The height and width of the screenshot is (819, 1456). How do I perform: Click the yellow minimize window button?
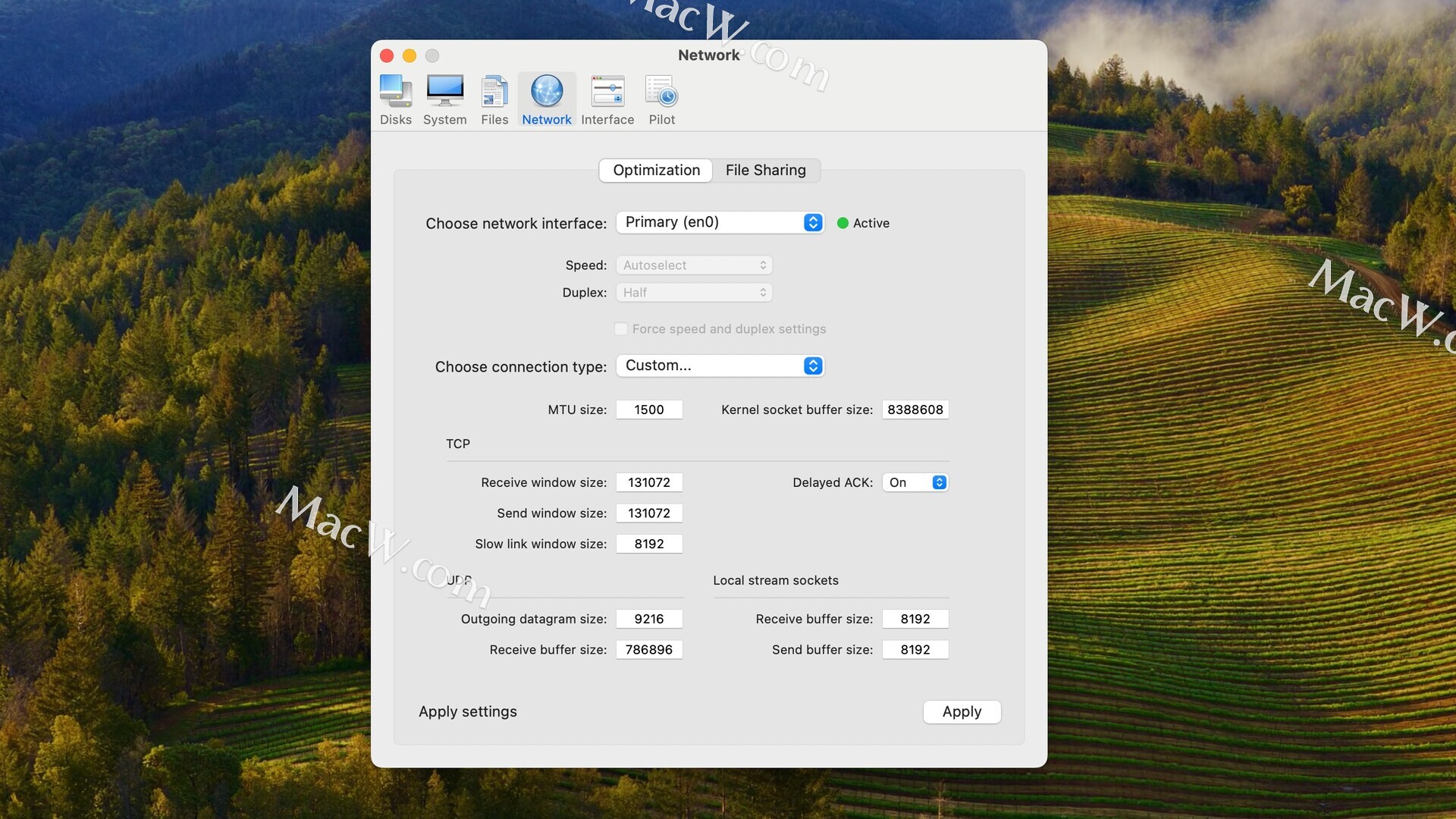tap(409, 55)
